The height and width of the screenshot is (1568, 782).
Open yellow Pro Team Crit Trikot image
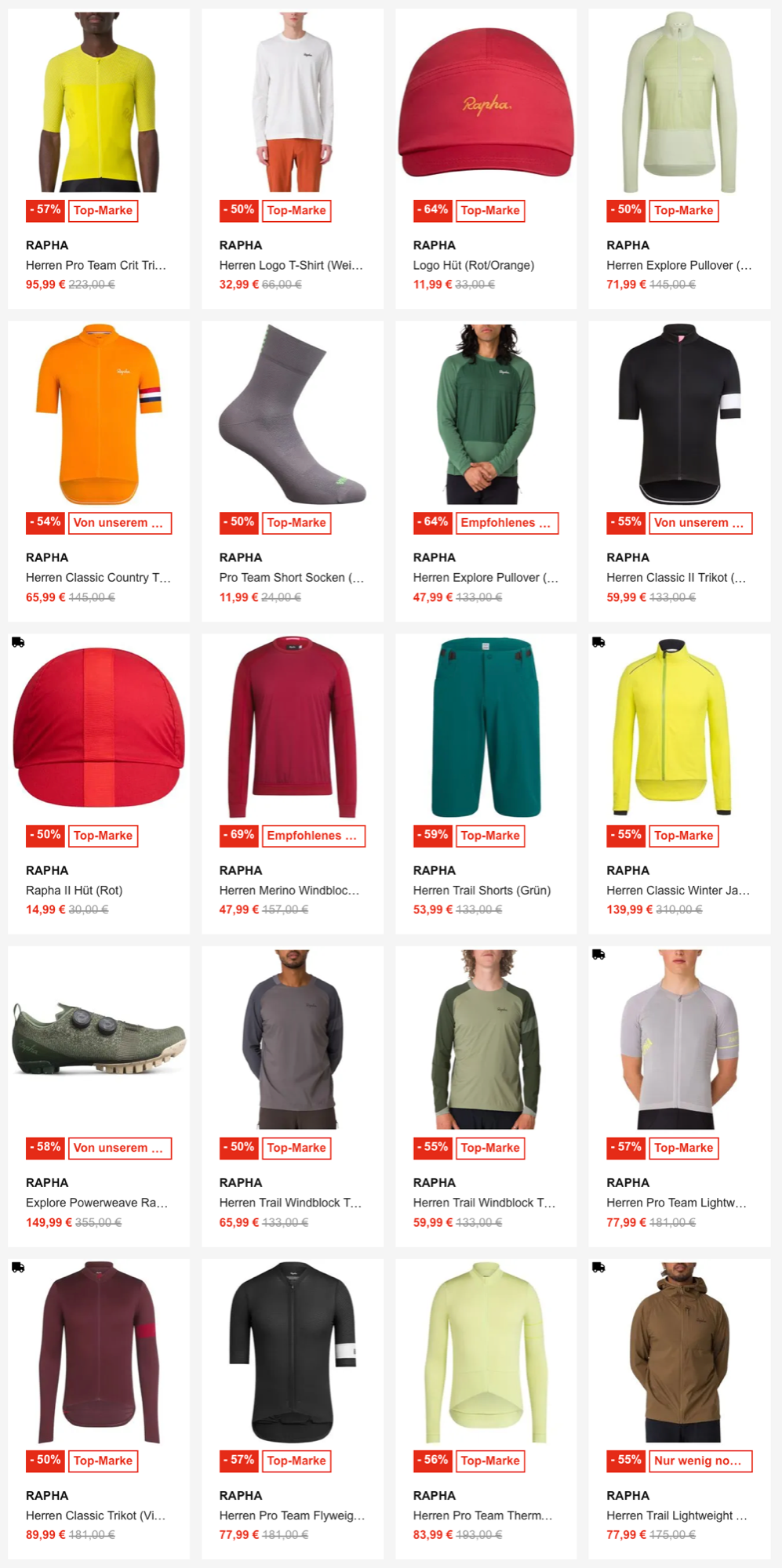click(99, 102)
